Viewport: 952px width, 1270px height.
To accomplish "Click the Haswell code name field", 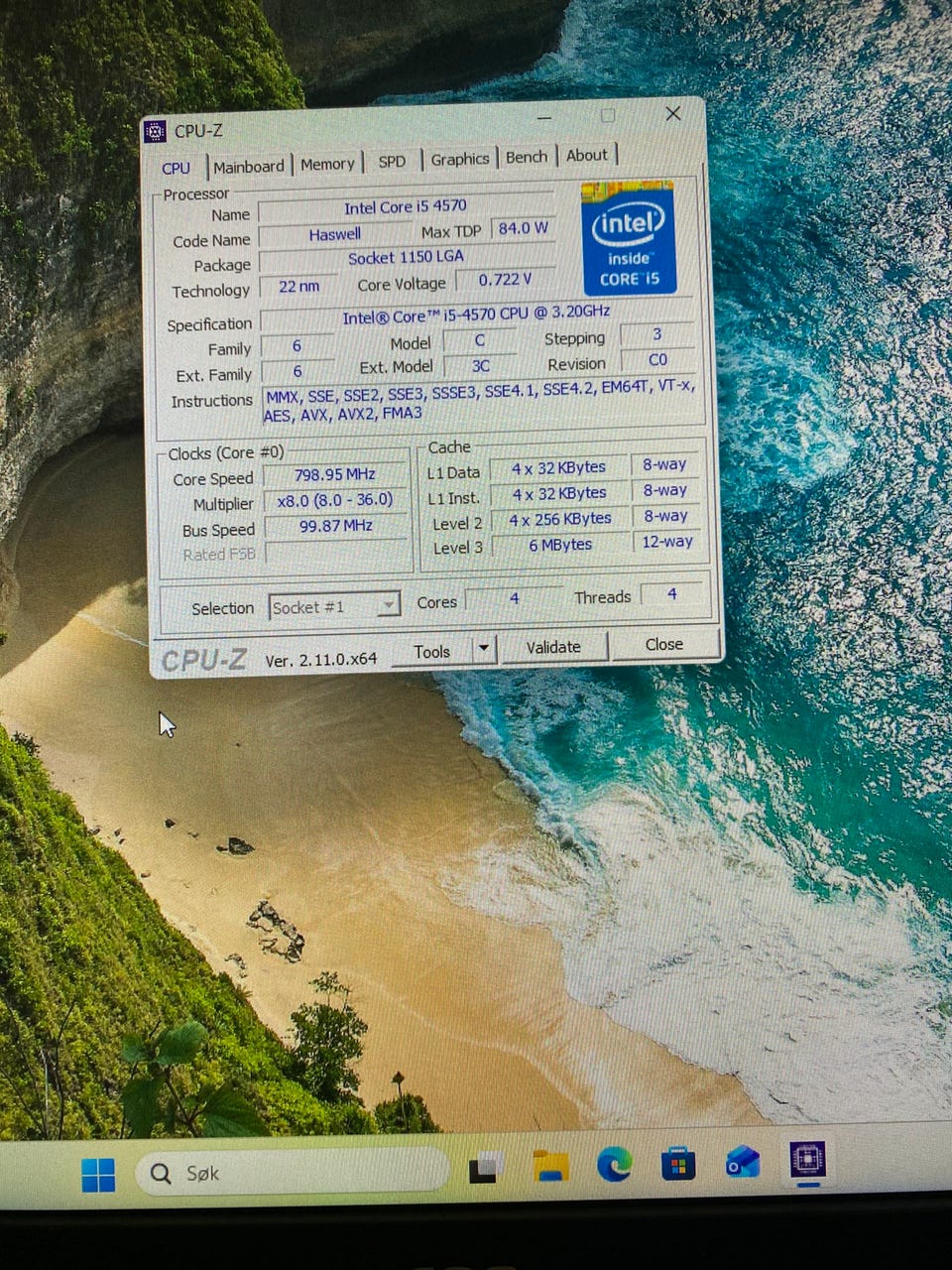I will tap(334, 235).
